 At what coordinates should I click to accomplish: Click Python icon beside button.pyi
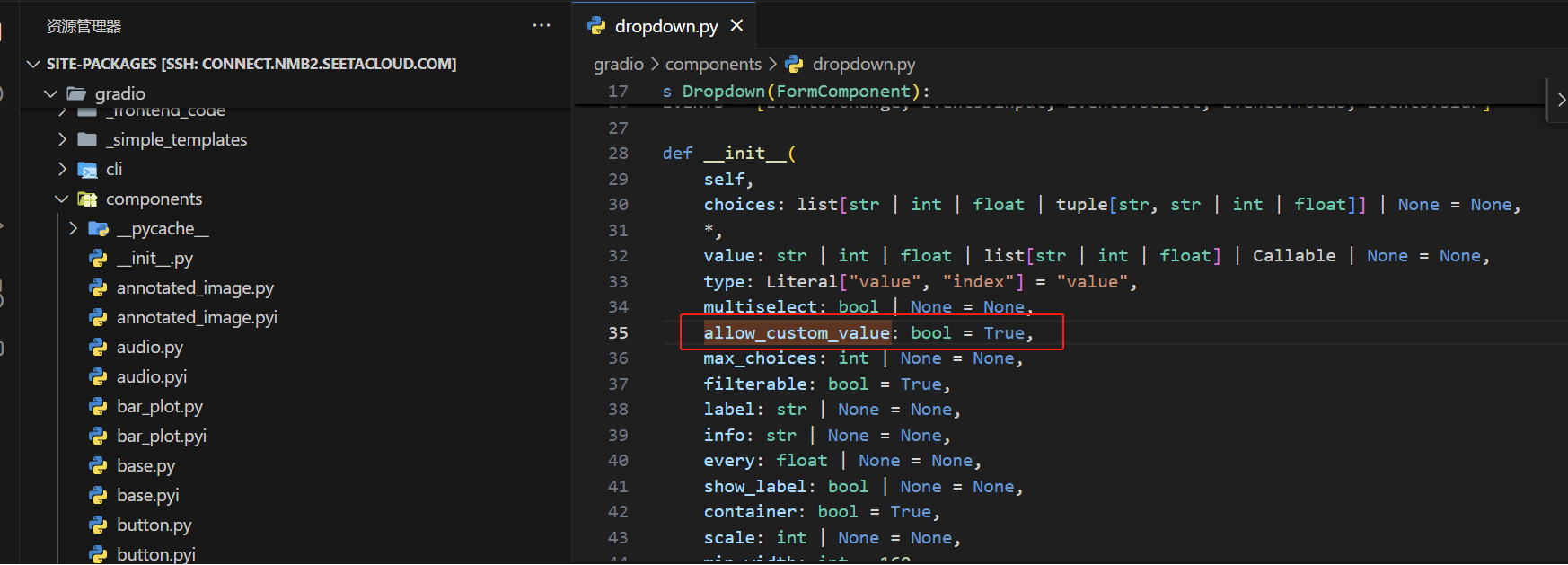(x=98, y=554)
